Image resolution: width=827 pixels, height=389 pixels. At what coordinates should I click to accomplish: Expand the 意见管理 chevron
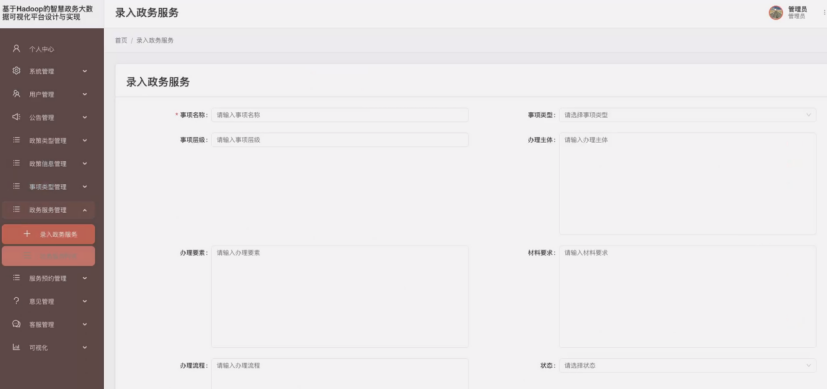point(85,302)
